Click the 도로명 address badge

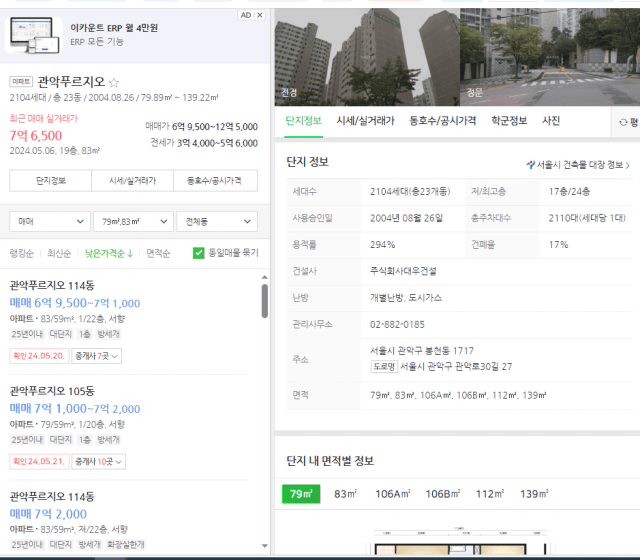pos(384,366)
